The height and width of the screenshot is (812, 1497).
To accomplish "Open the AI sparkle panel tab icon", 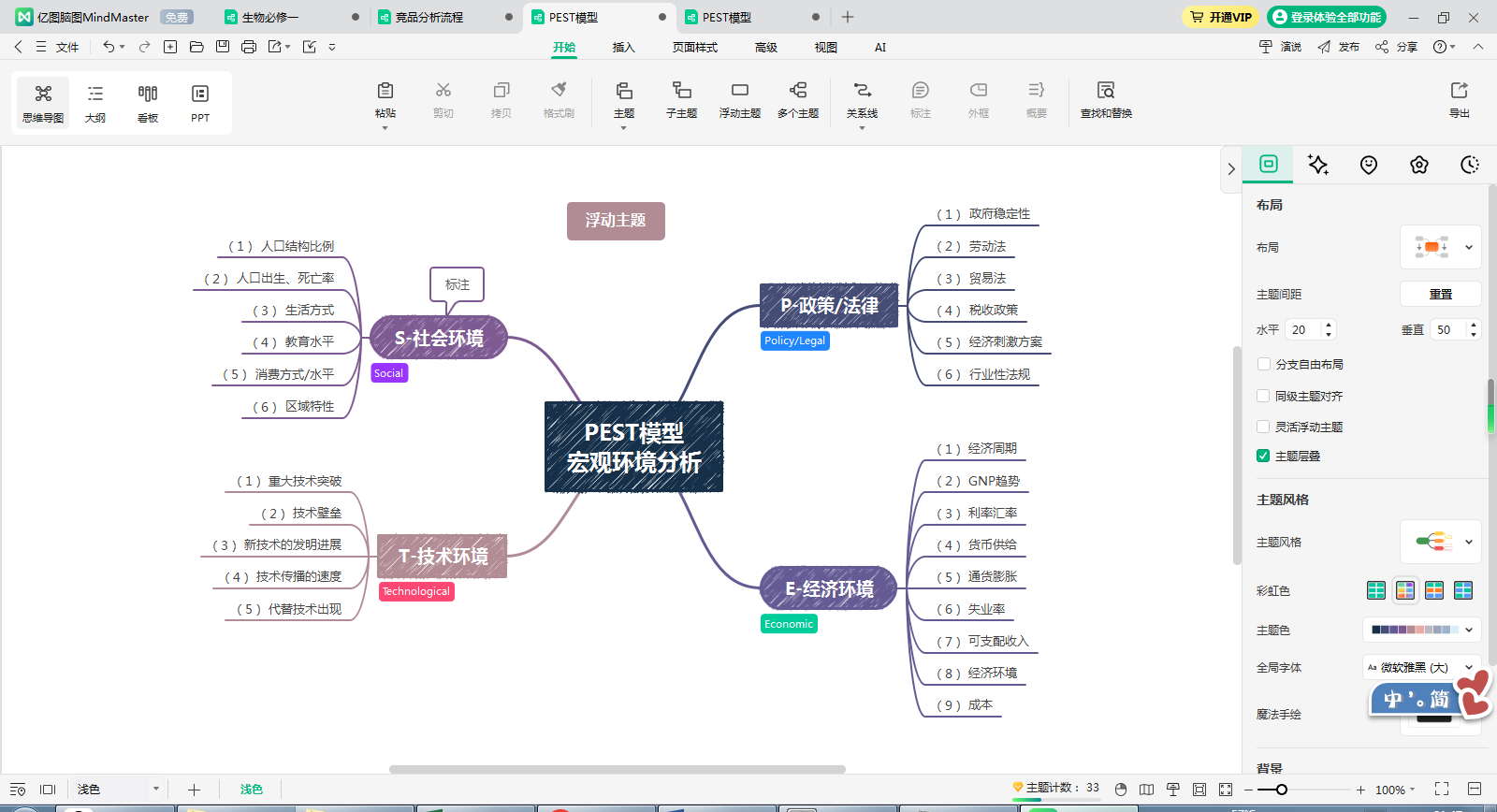I will 1318,165.
